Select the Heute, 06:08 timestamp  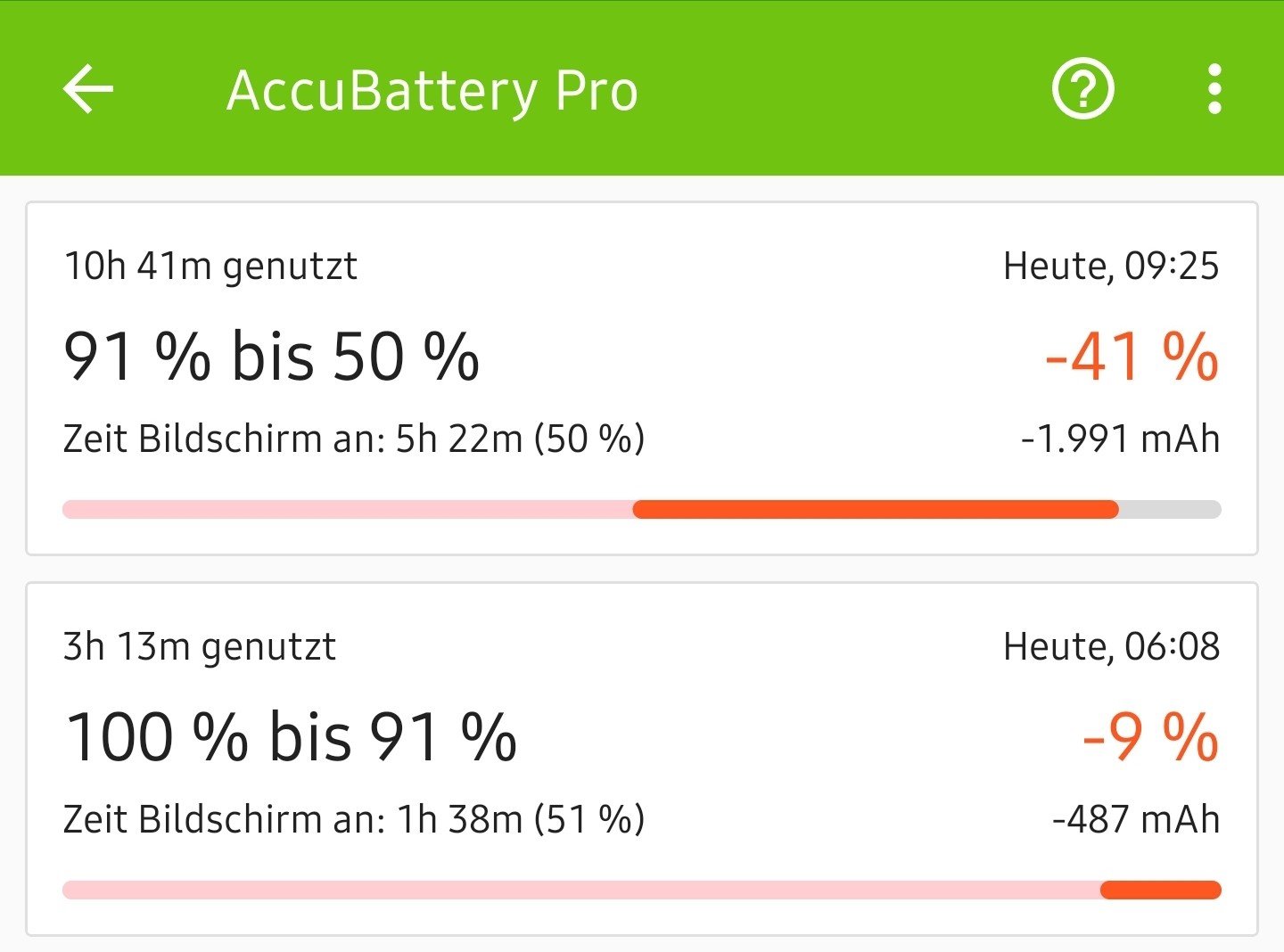[1110, 646]
